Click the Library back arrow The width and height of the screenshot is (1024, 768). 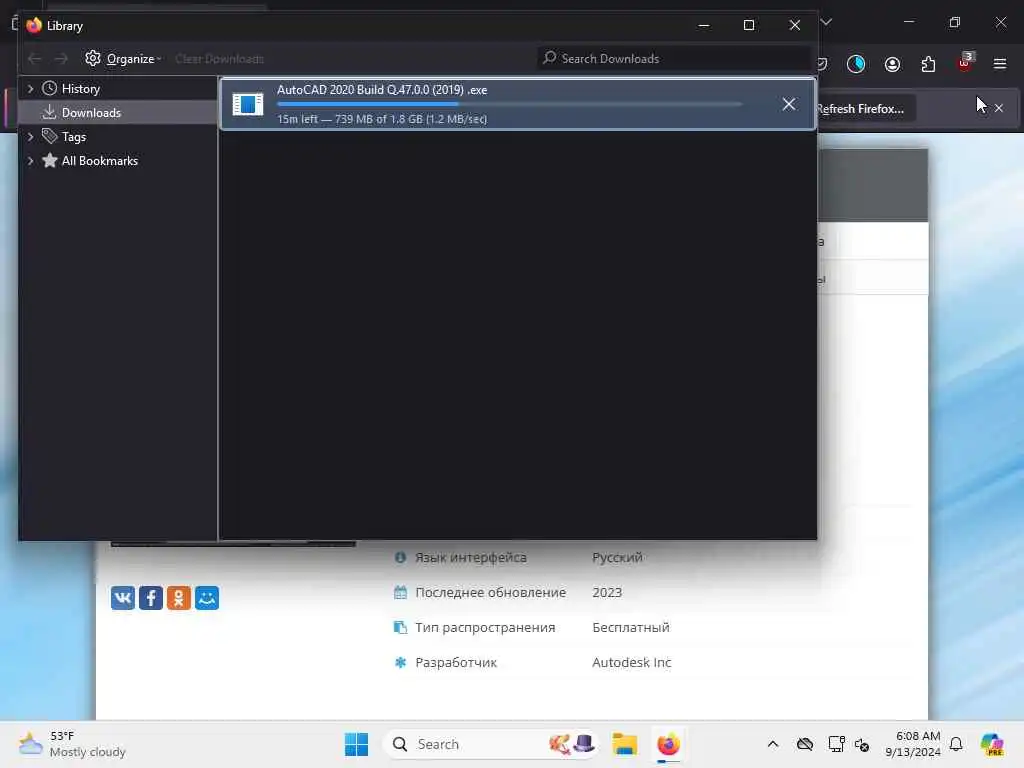35,59
